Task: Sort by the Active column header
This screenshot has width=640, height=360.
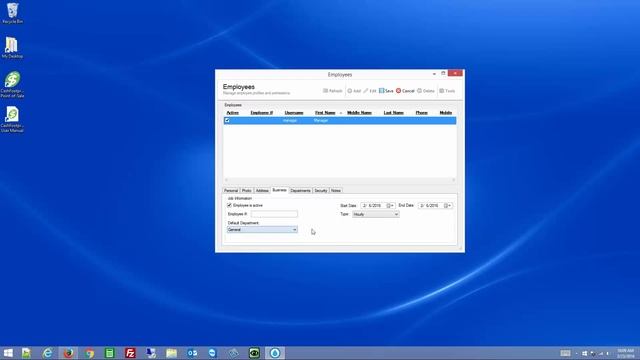Action: tap(233, 113)
